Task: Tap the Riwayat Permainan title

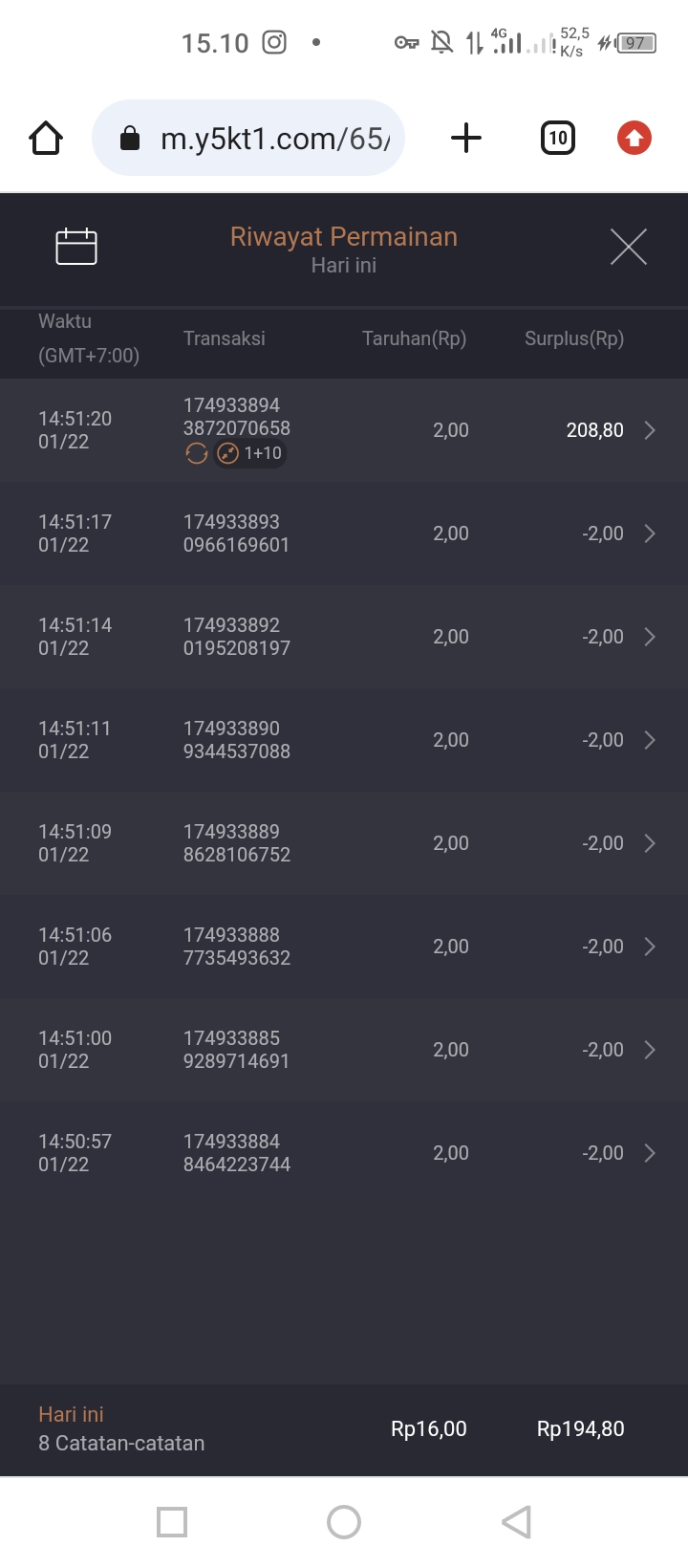Action: pyautogui.click(x=344, y=237)
